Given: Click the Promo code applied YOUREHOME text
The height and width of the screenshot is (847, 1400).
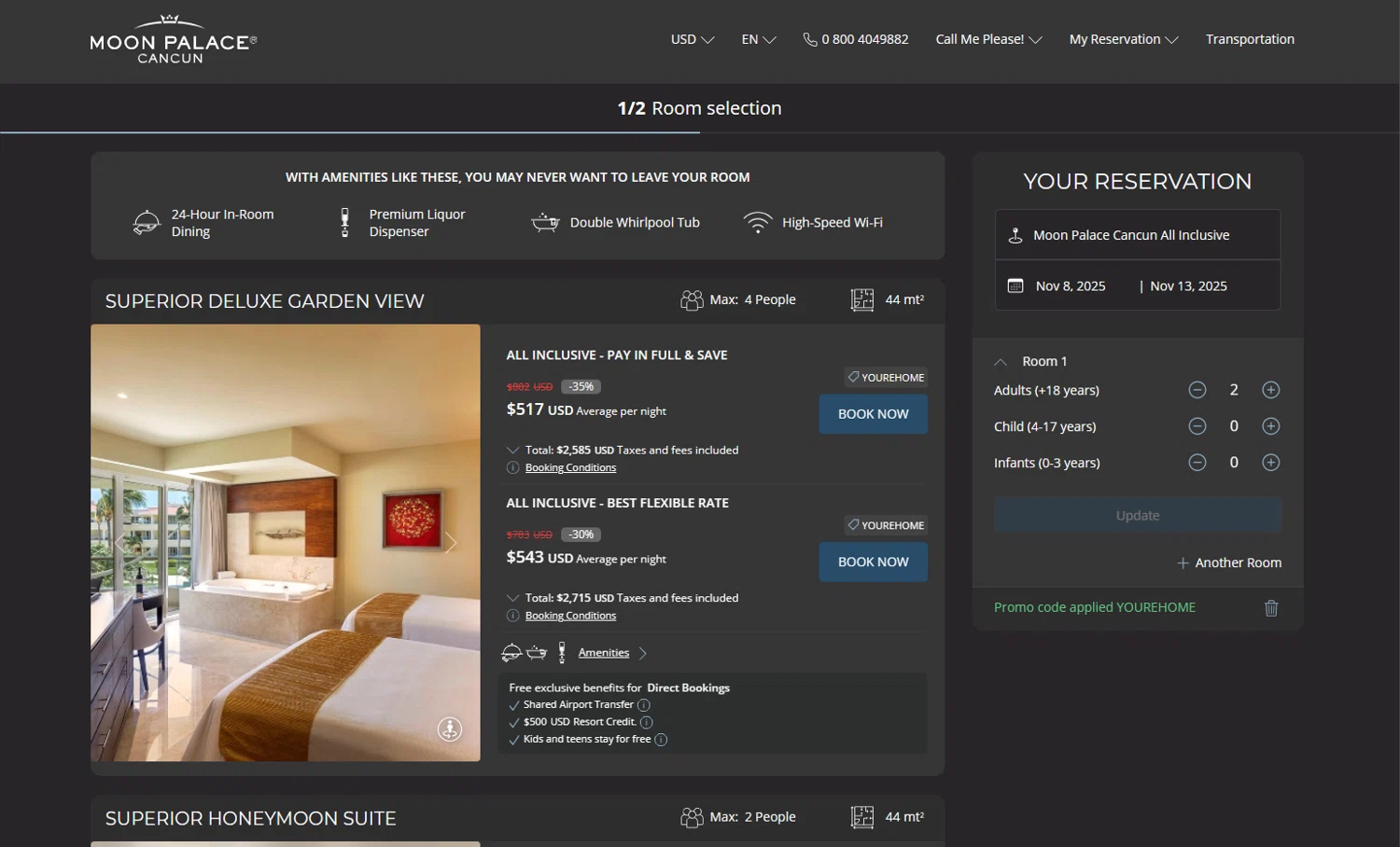Looking at the screenshot, I should [x=1095, y=607].
